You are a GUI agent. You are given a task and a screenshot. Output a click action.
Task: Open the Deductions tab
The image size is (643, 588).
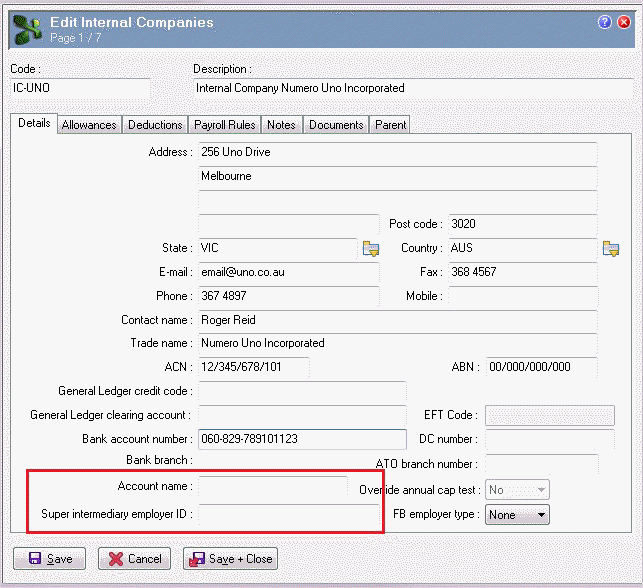155,125
